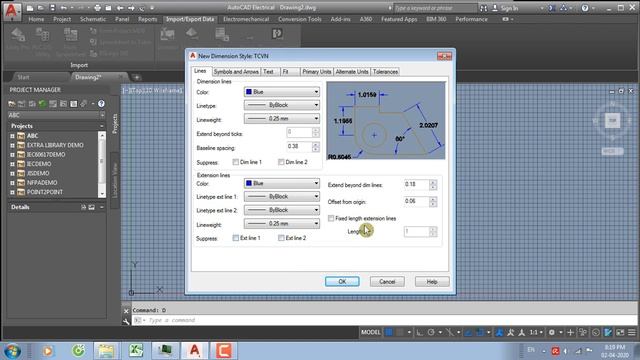Image resolution: width=640 pixels, height=360 pixels.
Task: Open Extension lines Color dropdown
Action: pos(282,183)
